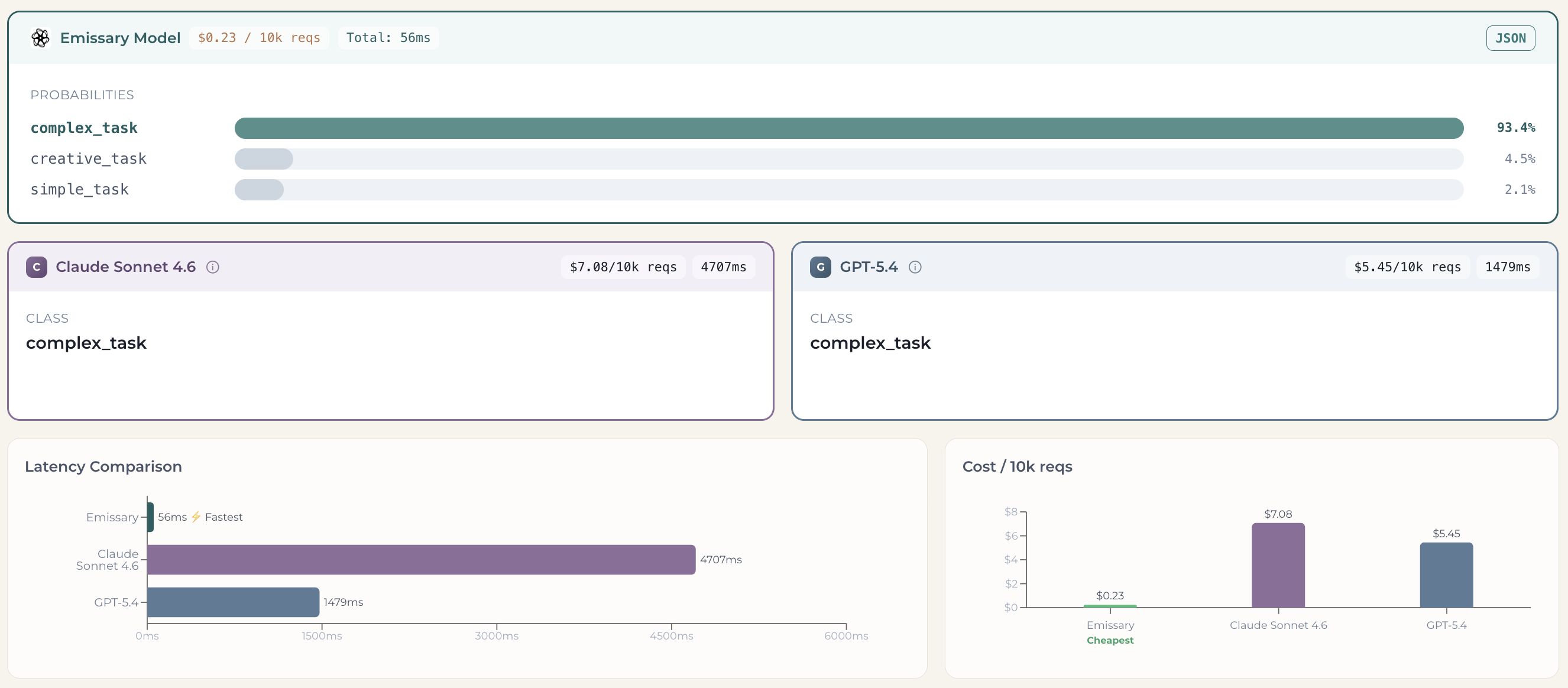This screenshot has width=1568, height=688.
Task: Click the Emissary Model logo icon
Action: 41,38
